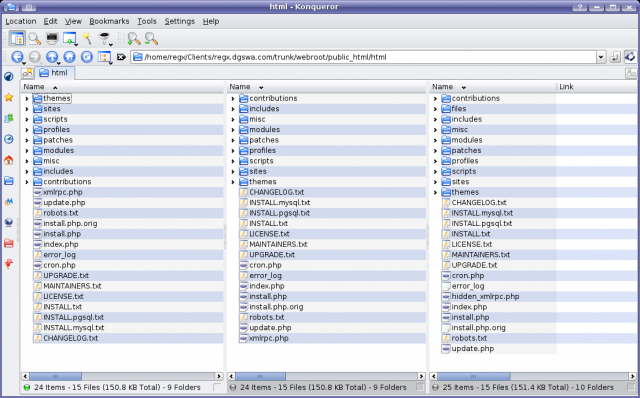This screenshot has height=398, width=640.
Task: Expand contributions folder in middle pane
Action: click(233, 98)
